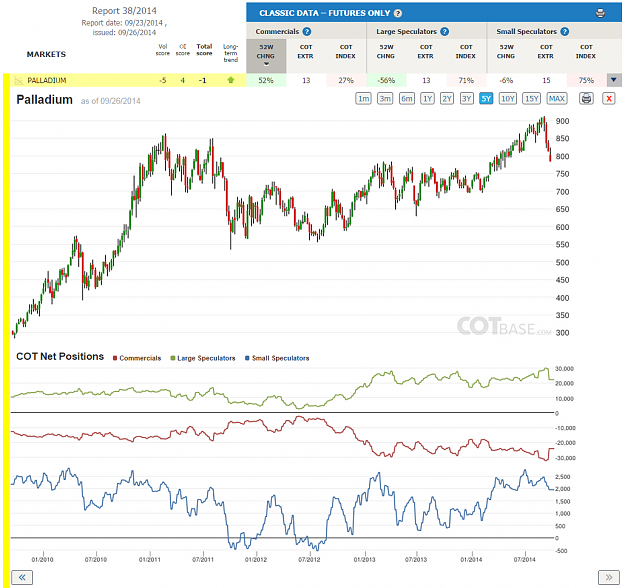625x588 pixels.
Task: Sort by Commercials 52W CHNG column
Action: coord(266,55)
